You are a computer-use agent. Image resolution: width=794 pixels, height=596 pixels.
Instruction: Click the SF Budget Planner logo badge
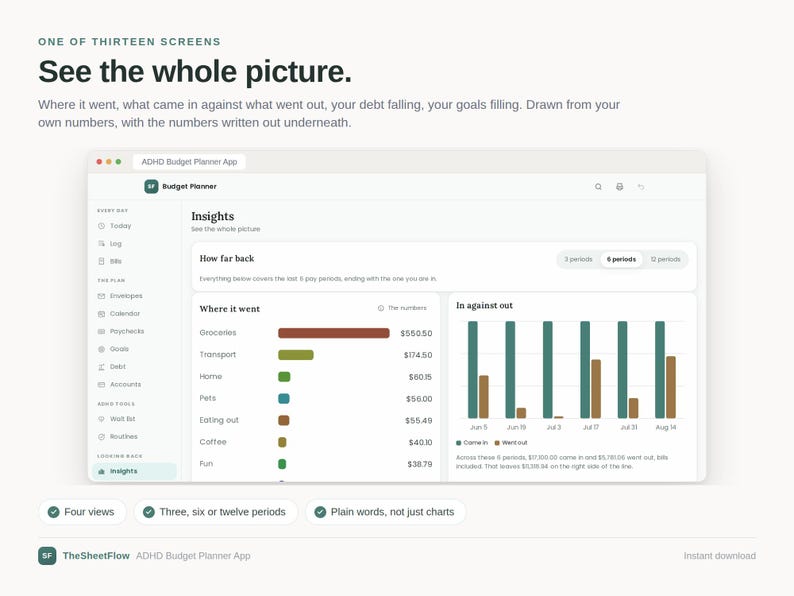(151, 186)
